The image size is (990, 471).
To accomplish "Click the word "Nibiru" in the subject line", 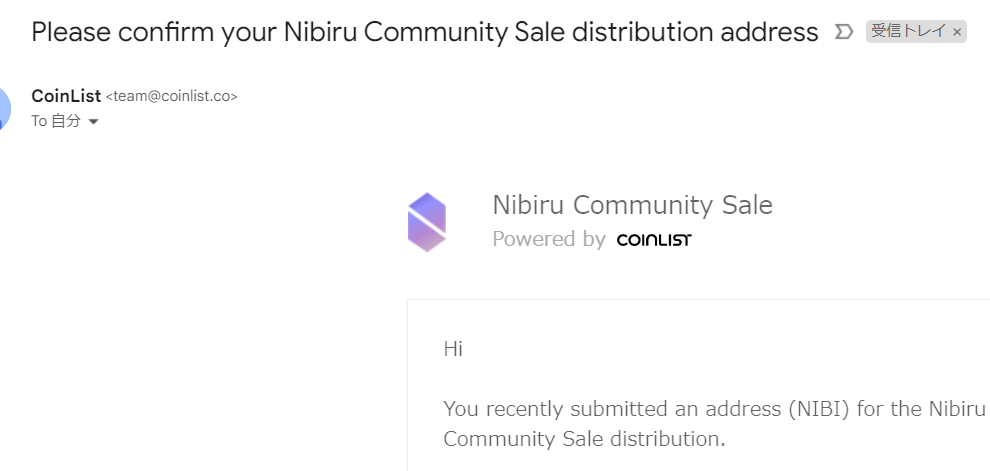I will 319,32.
